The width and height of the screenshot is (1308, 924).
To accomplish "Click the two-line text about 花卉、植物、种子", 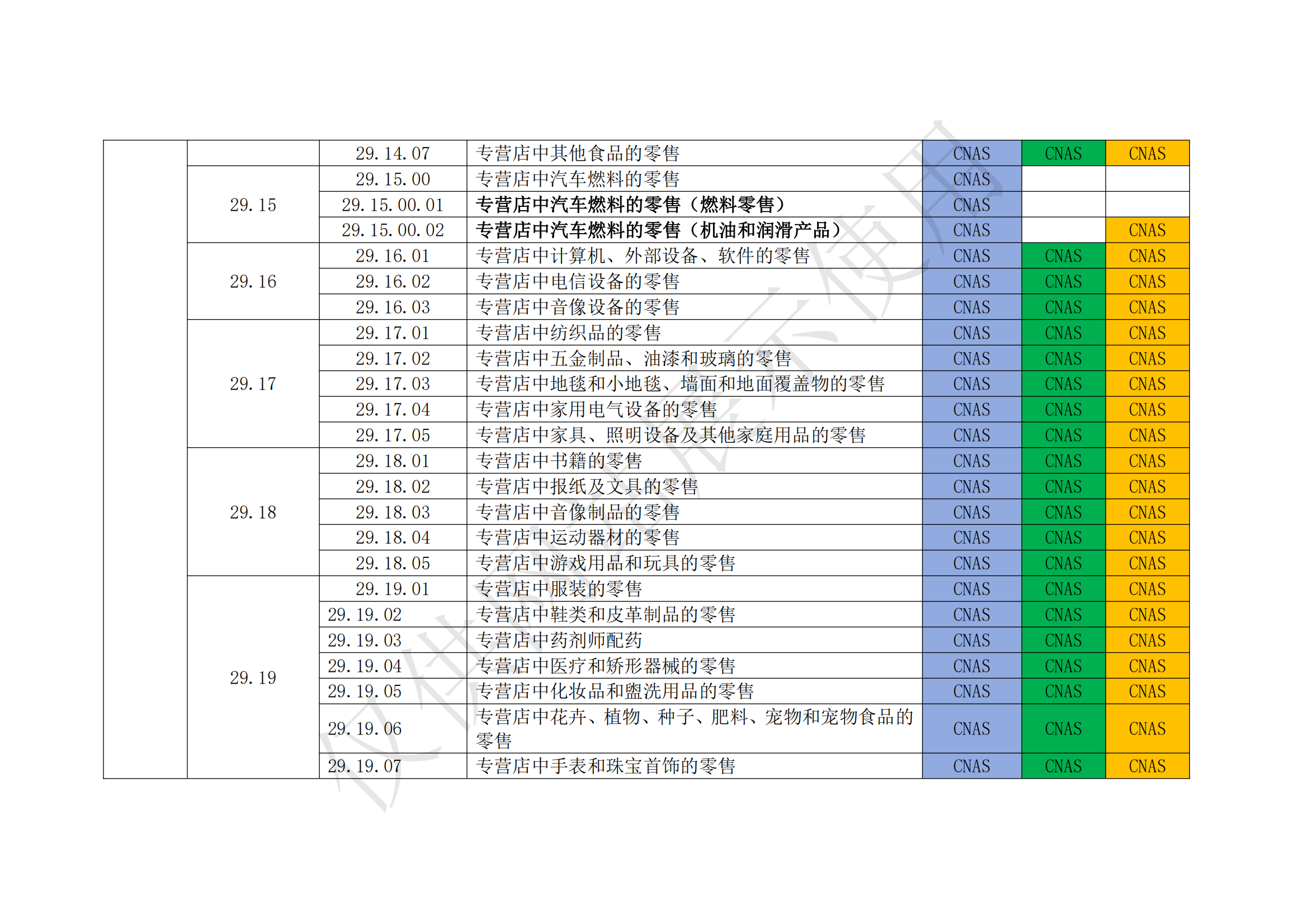I will point(695,729).
